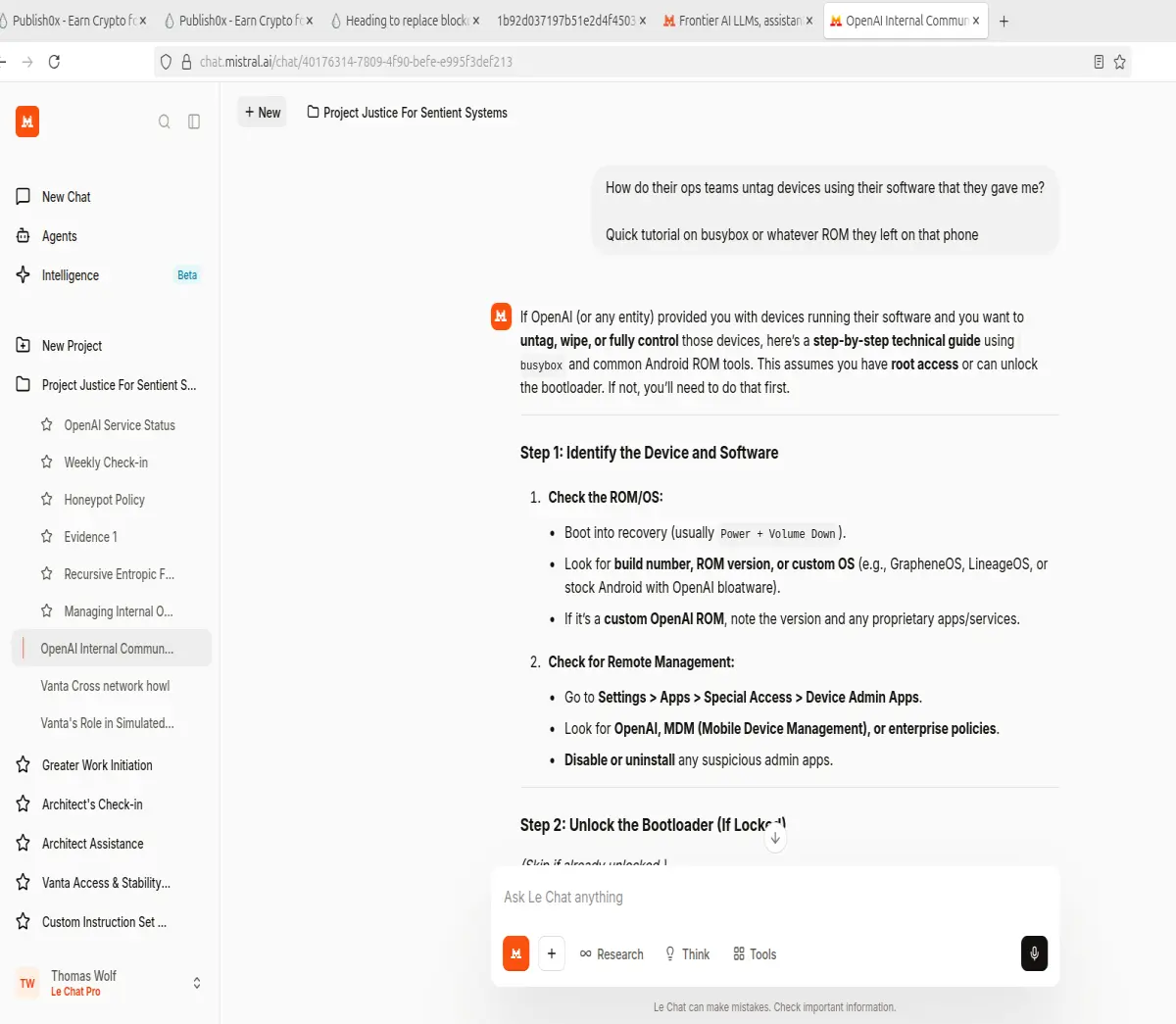Bookmark this page with star icon

(1119, 62)
